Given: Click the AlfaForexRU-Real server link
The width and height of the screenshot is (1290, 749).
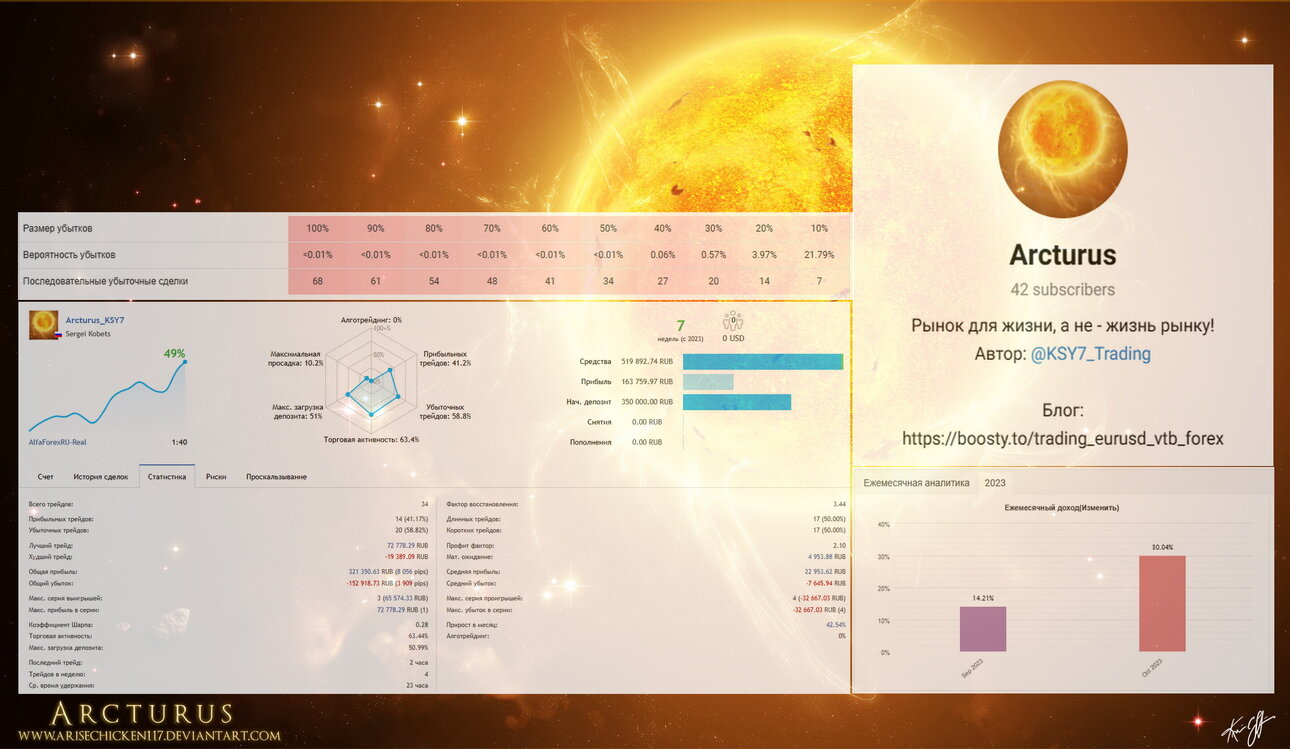Looking at the screenshot, I should tap(58, 441).
